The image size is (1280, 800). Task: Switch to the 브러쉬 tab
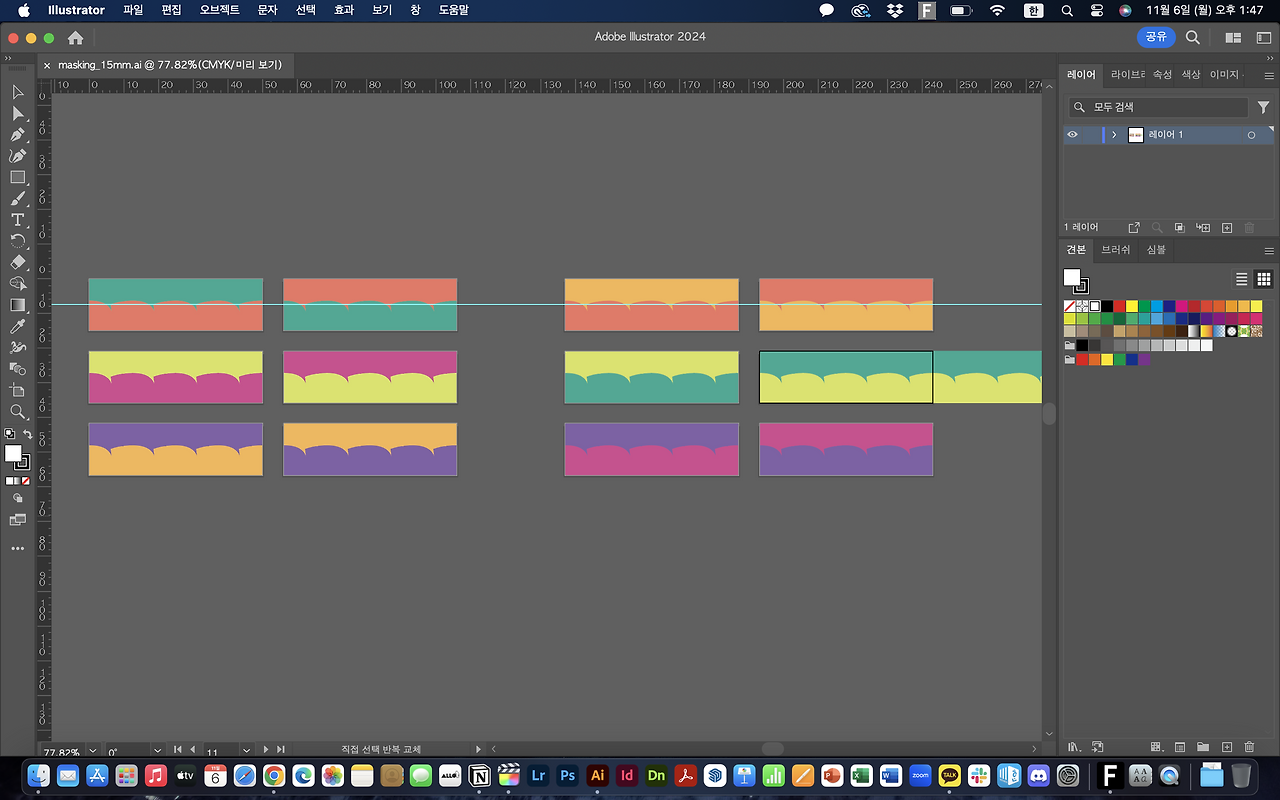coord(1116,250)
